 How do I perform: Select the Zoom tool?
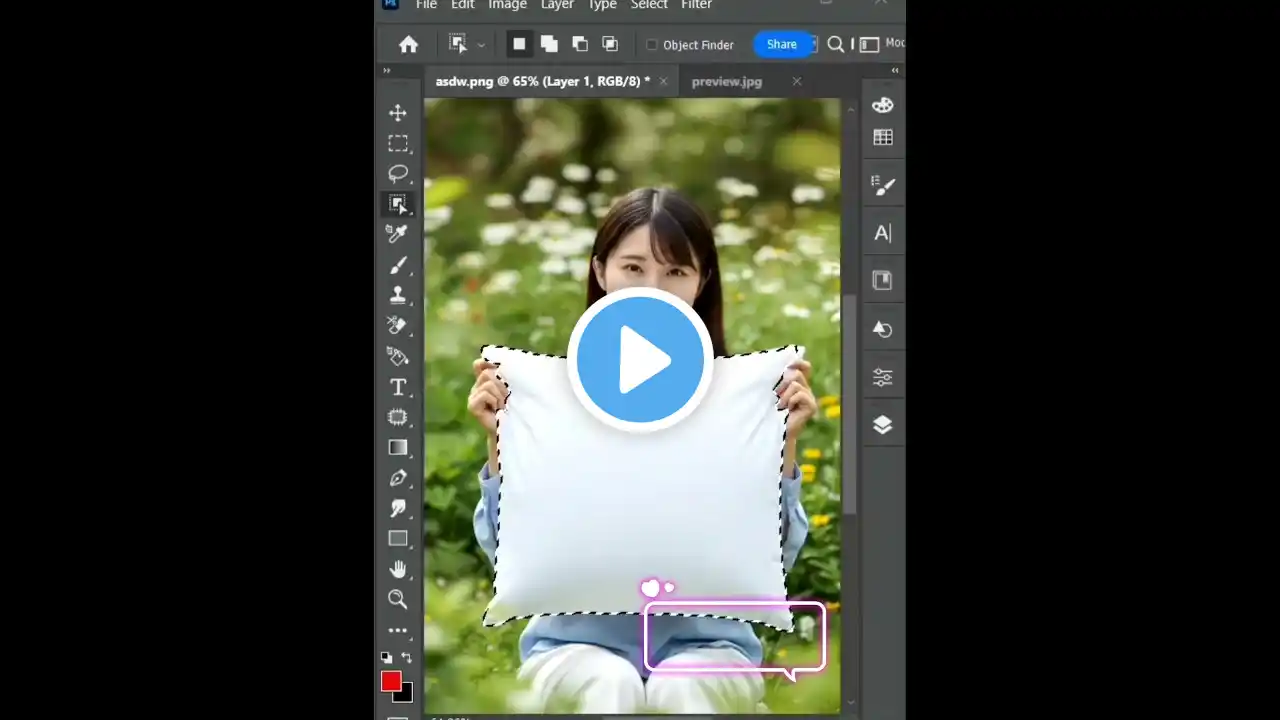click(x=398, y=599)
